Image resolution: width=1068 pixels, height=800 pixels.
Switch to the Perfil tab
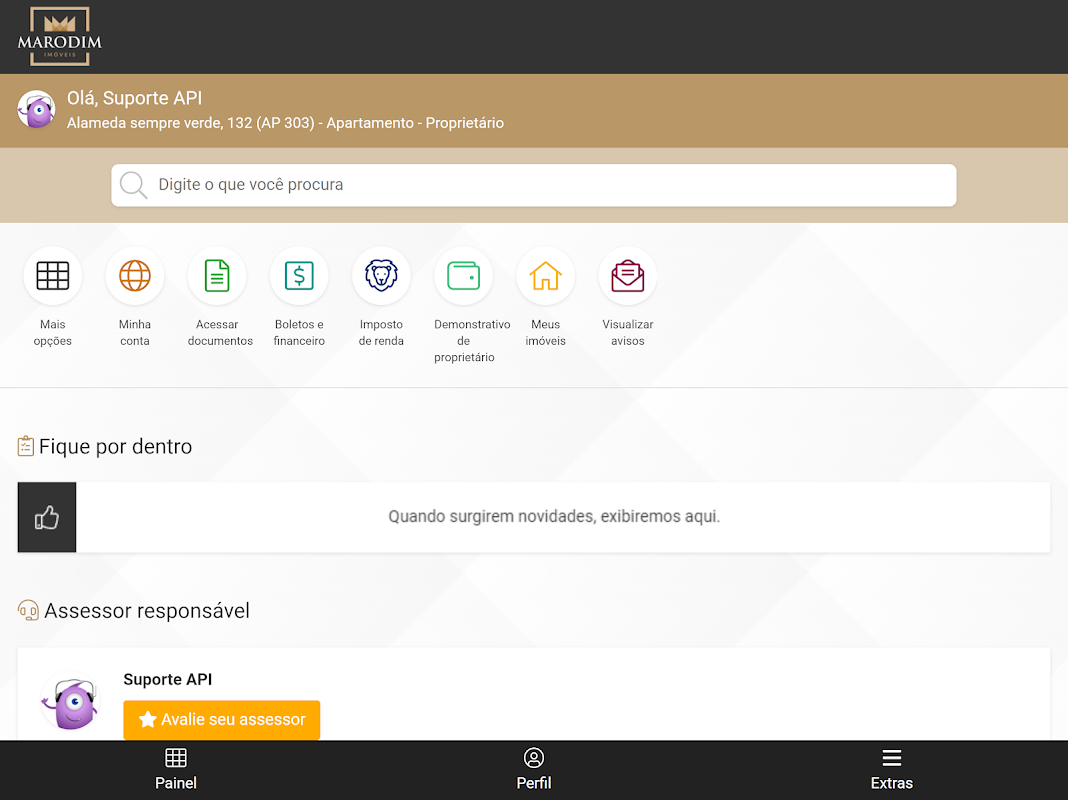click(533, 770)
